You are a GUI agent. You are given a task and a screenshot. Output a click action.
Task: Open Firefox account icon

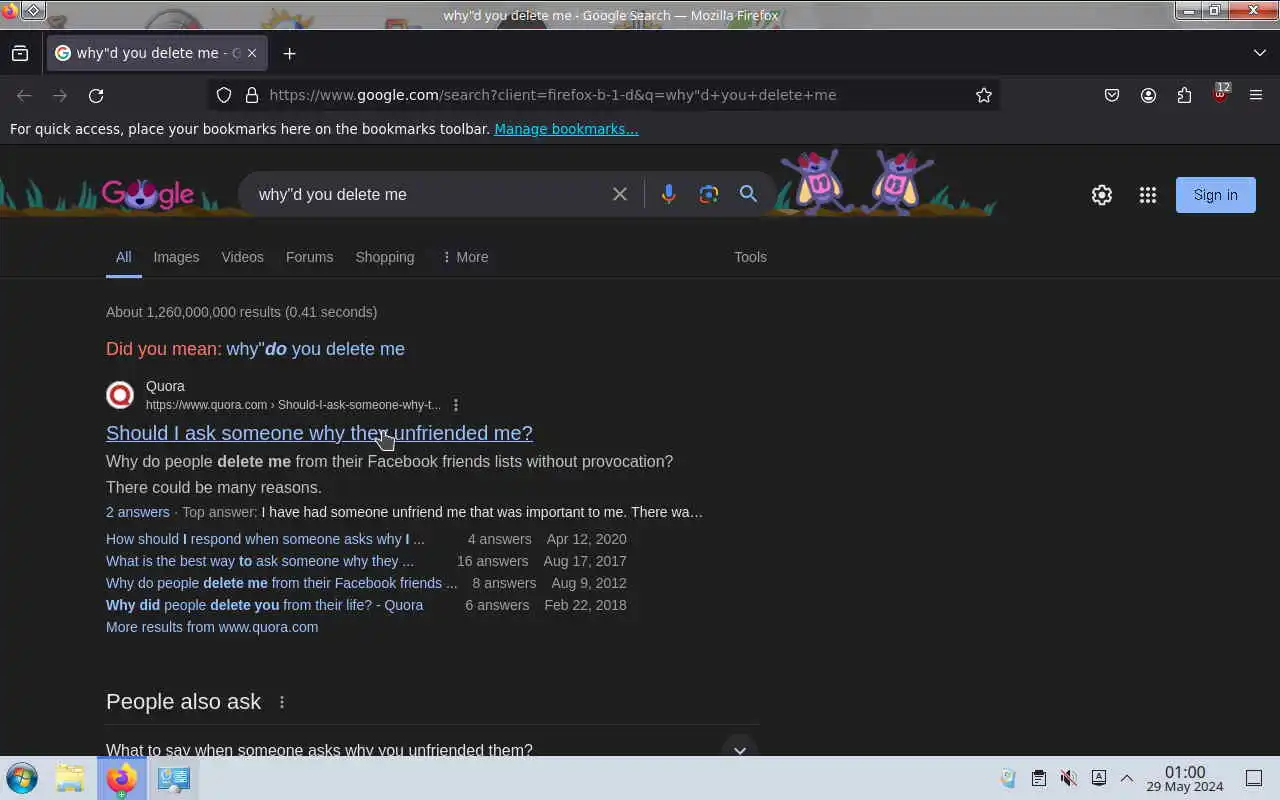tap(1148, 95)
